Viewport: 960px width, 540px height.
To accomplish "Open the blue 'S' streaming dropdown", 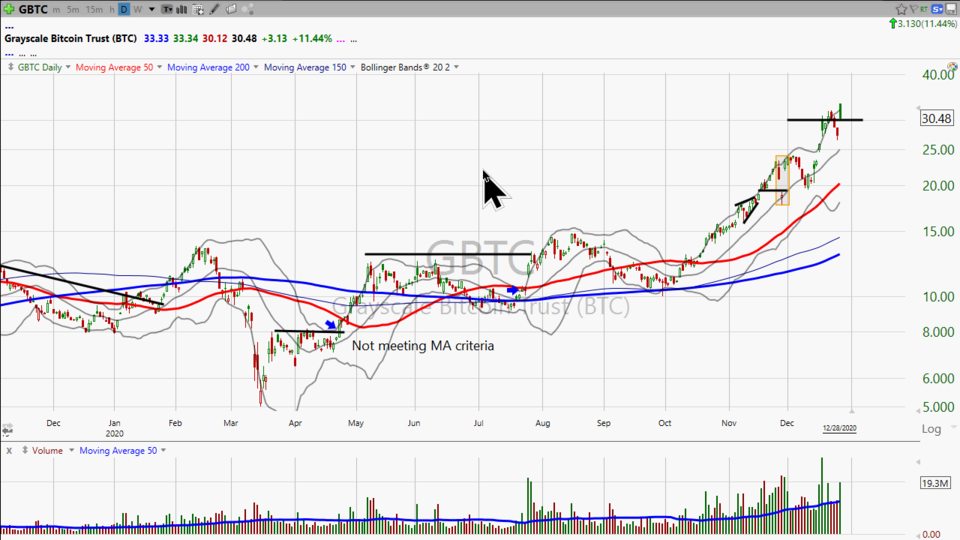I will [x=937, y=9].
